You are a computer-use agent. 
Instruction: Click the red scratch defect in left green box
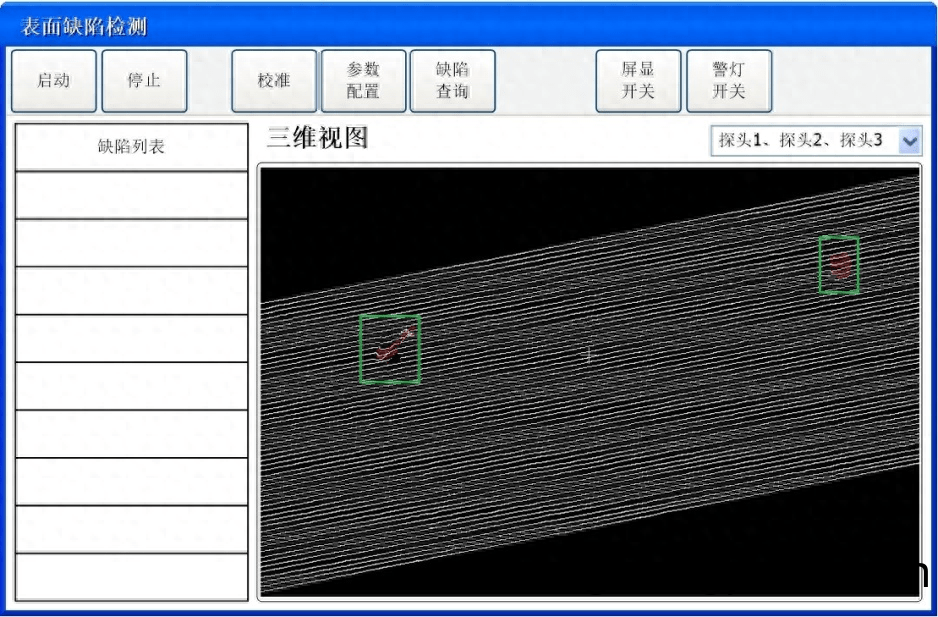point(391,346)
